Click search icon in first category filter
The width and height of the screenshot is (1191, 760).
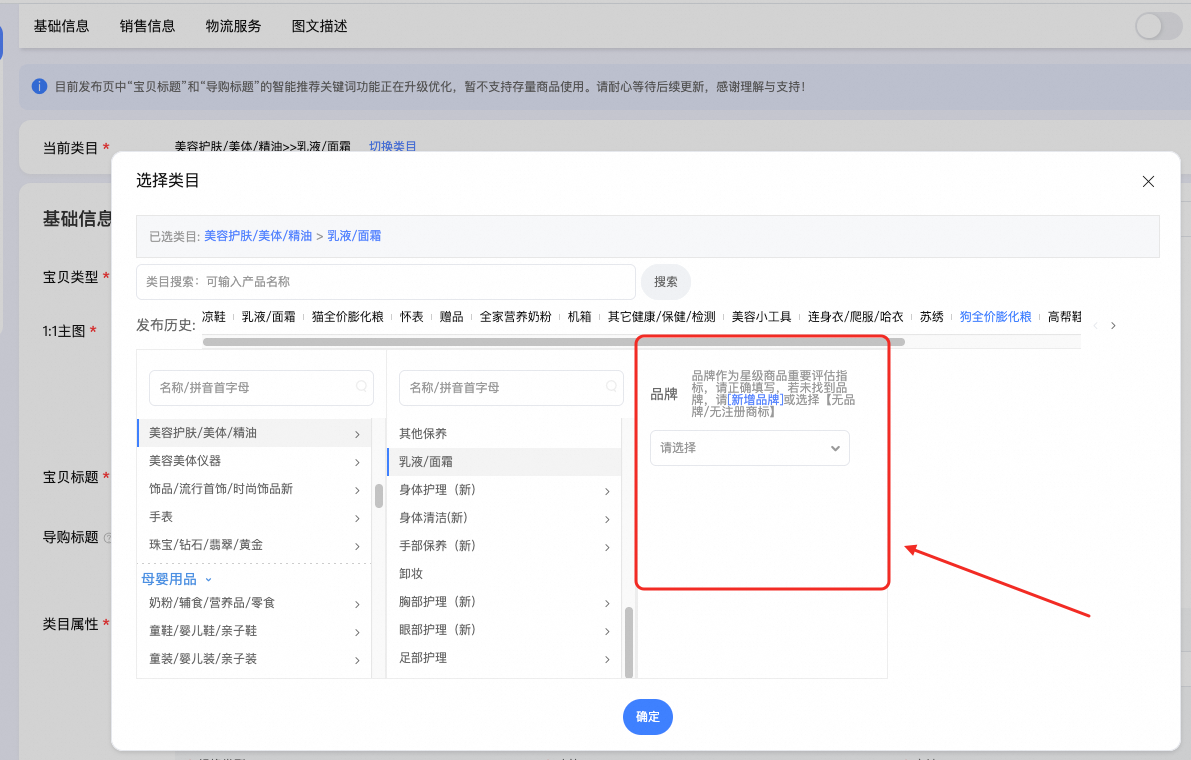click(x=362, y=386)
